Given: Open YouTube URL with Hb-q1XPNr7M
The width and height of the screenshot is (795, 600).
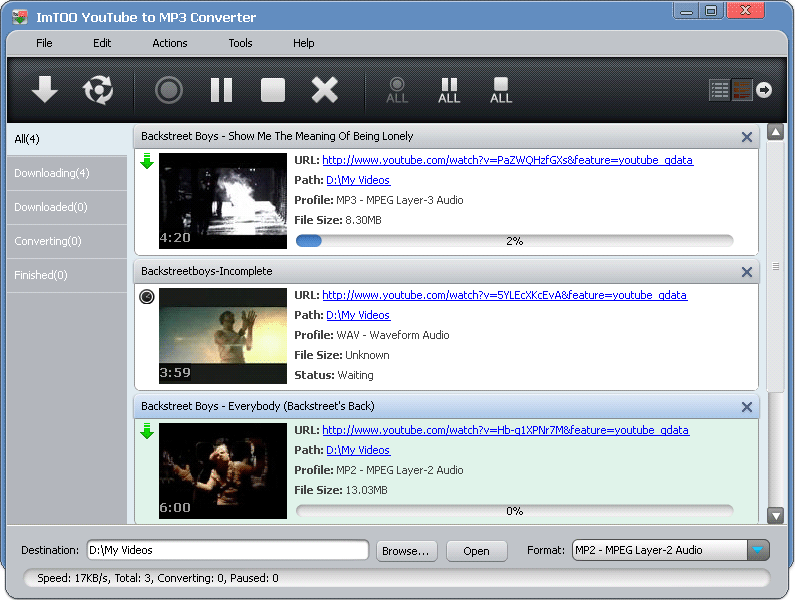Looking at the screenshot, I should pyautogui.click(x=505, y=430).
